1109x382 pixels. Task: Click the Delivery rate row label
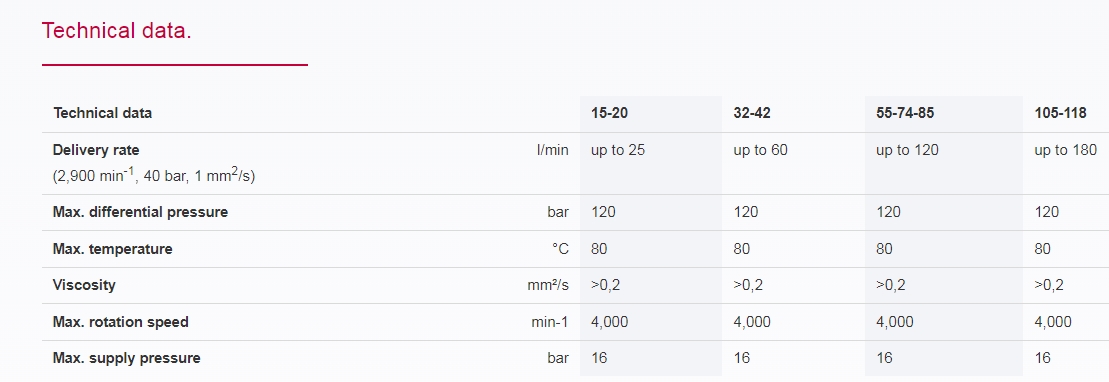(x=96, y=150)
